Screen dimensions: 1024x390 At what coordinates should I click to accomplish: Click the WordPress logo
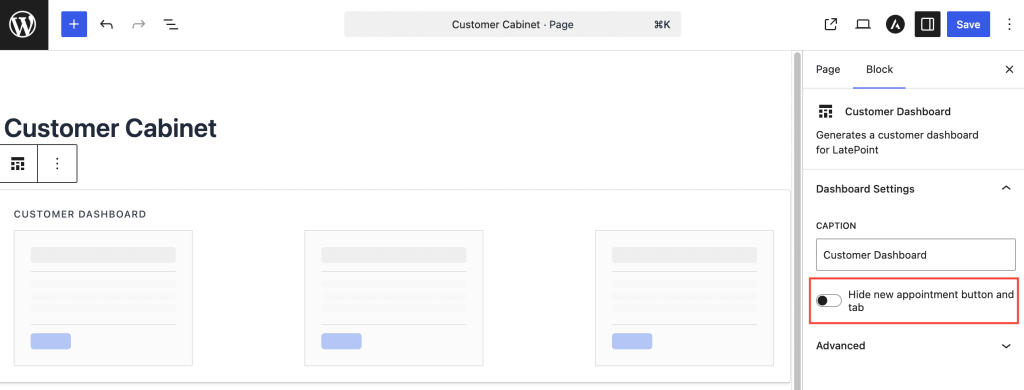[x=24, y=24]
